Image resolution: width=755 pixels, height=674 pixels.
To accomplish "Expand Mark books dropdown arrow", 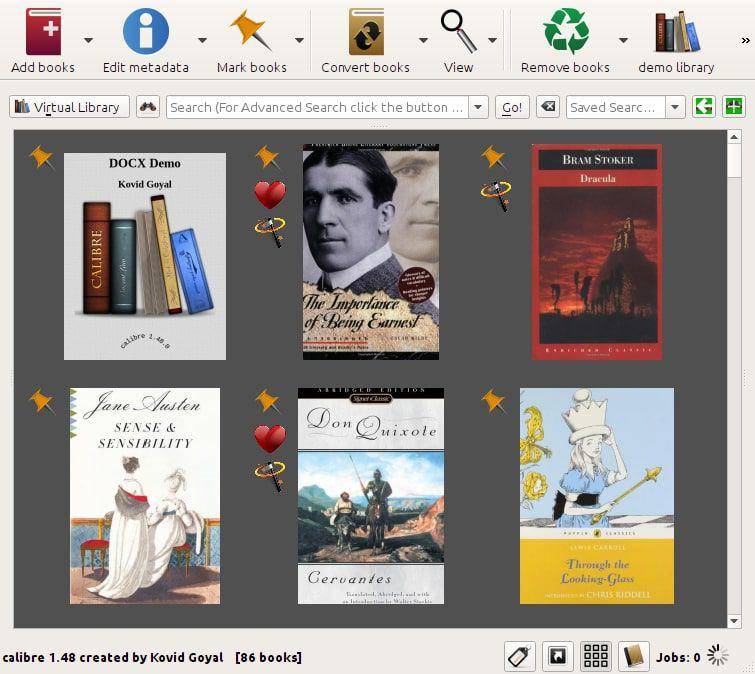I will [299, 40].
